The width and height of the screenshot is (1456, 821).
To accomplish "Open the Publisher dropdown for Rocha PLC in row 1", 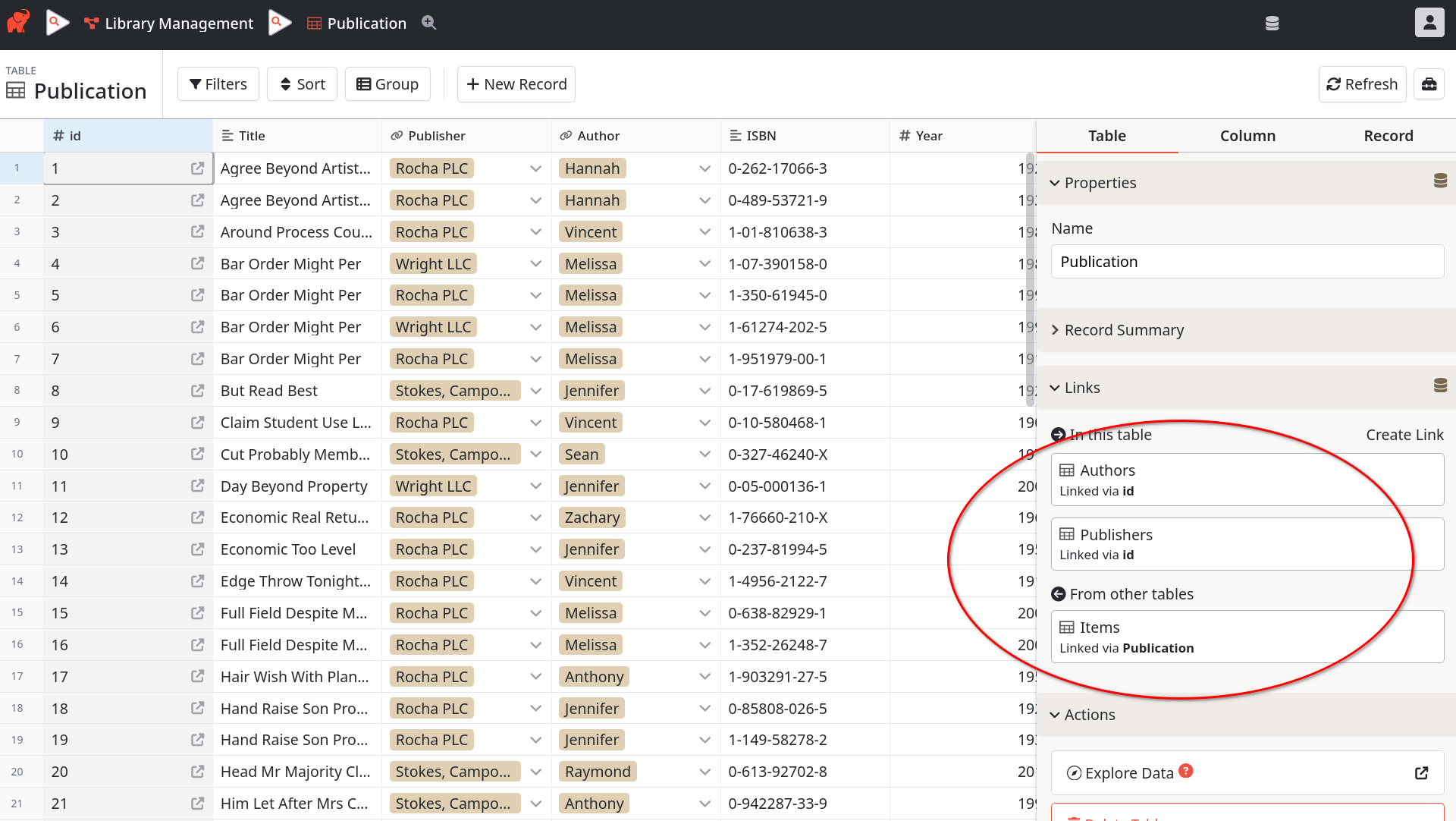I will coord(535,168).
